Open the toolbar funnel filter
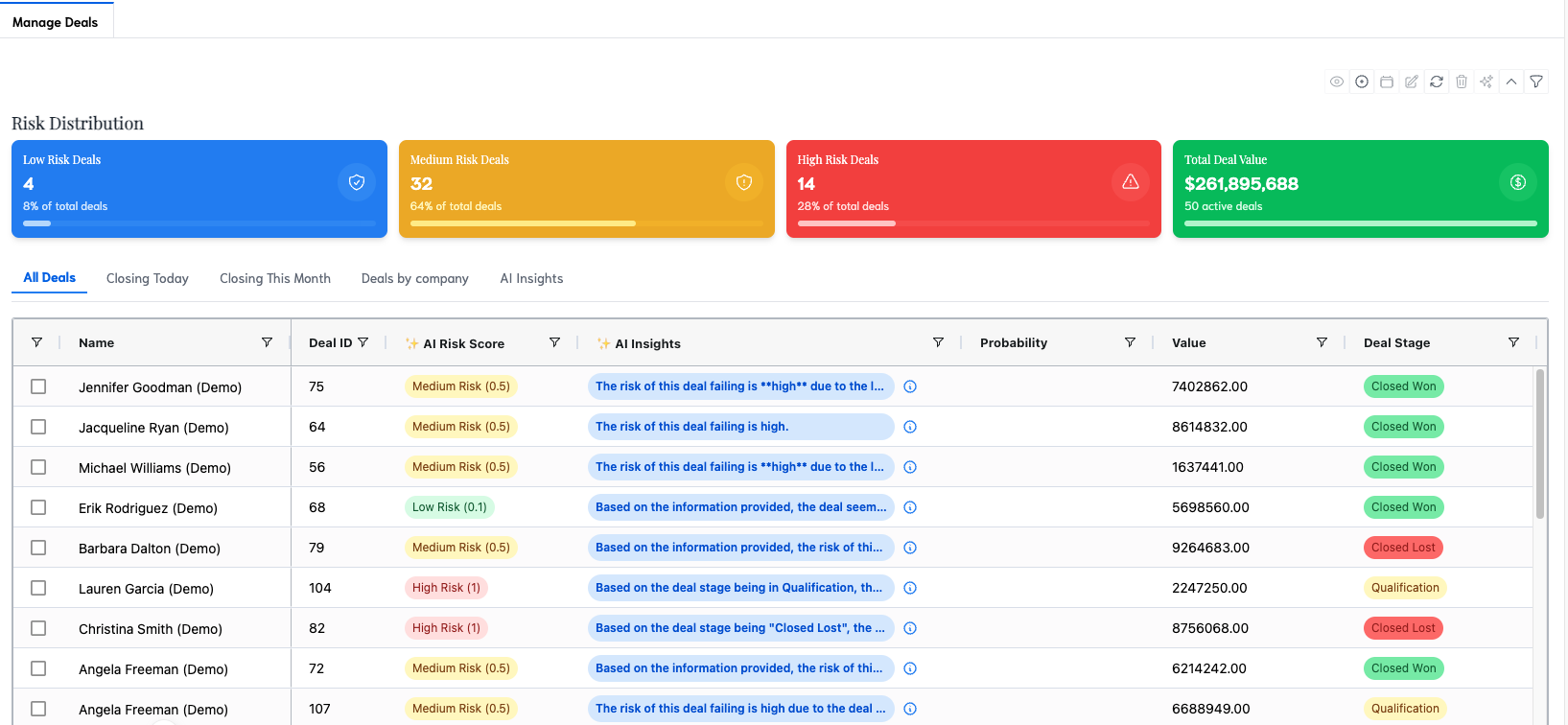This screenshot has width=1568, height=725. pyautogui.click(x=1536, y=82)
